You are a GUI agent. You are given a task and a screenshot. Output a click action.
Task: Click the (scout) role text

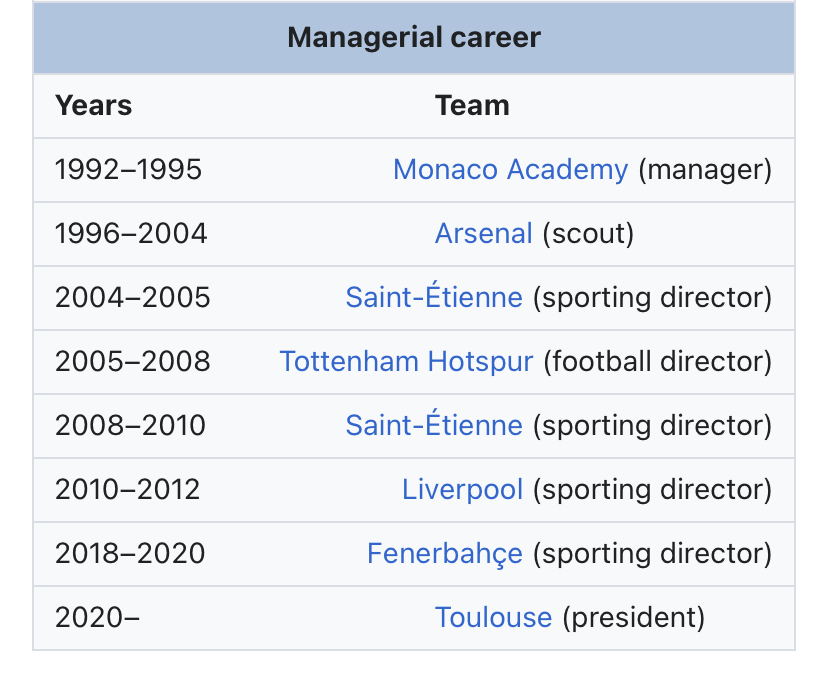(588, 234)
